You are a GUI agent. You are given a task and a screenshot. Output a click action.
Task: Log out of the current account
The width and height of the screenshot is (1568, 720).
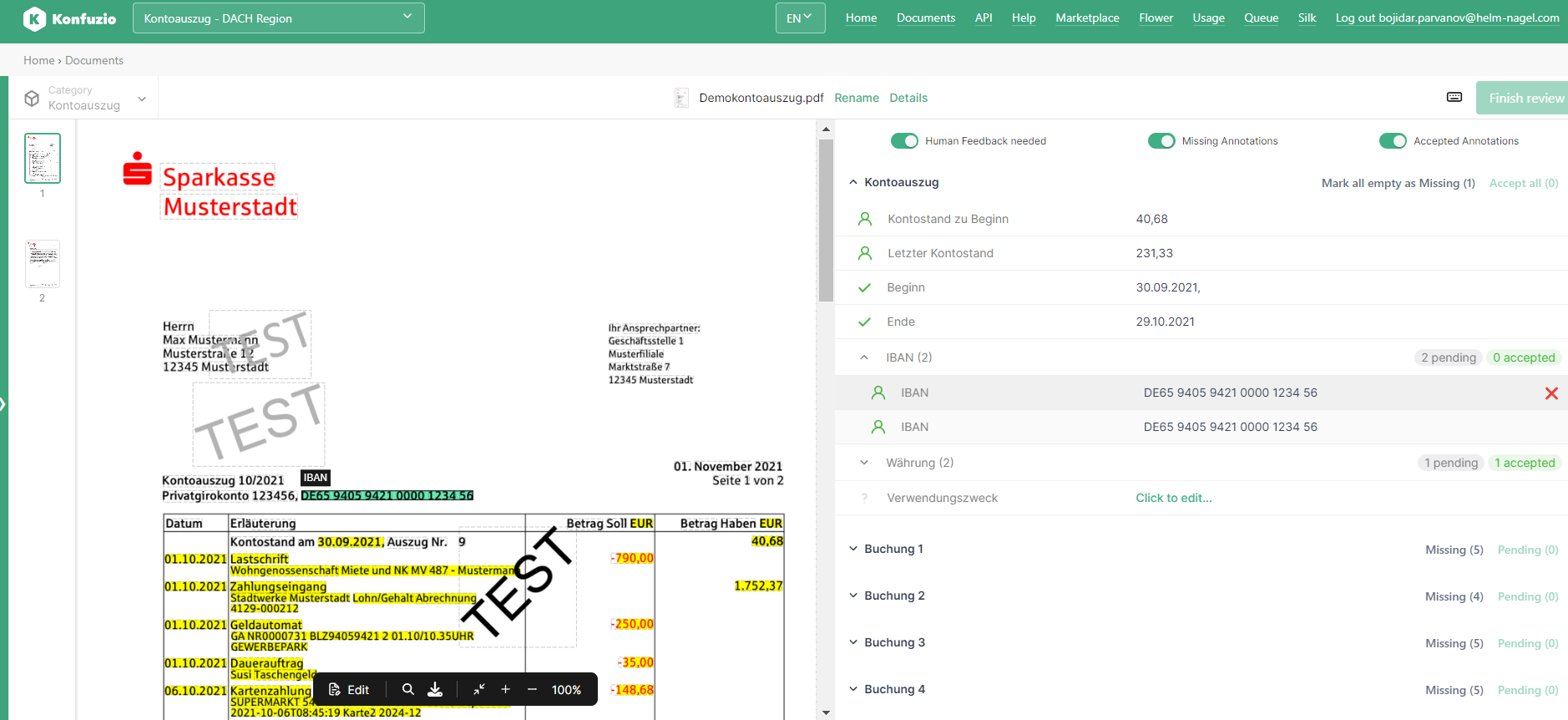pos(1447,18)
